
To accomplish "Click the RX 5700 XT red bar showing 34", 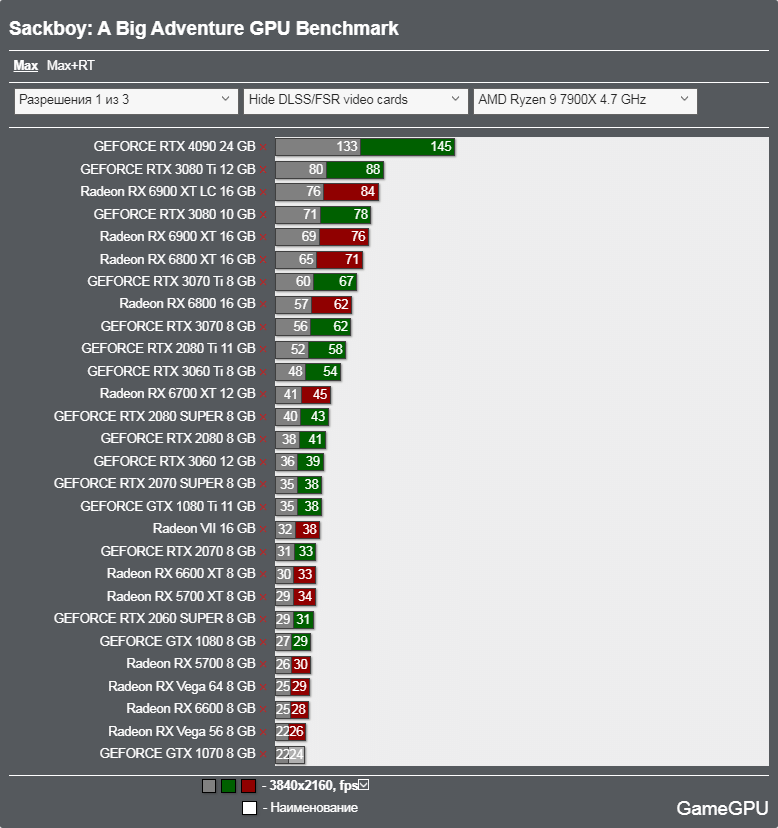I will [x=304, y=597].
